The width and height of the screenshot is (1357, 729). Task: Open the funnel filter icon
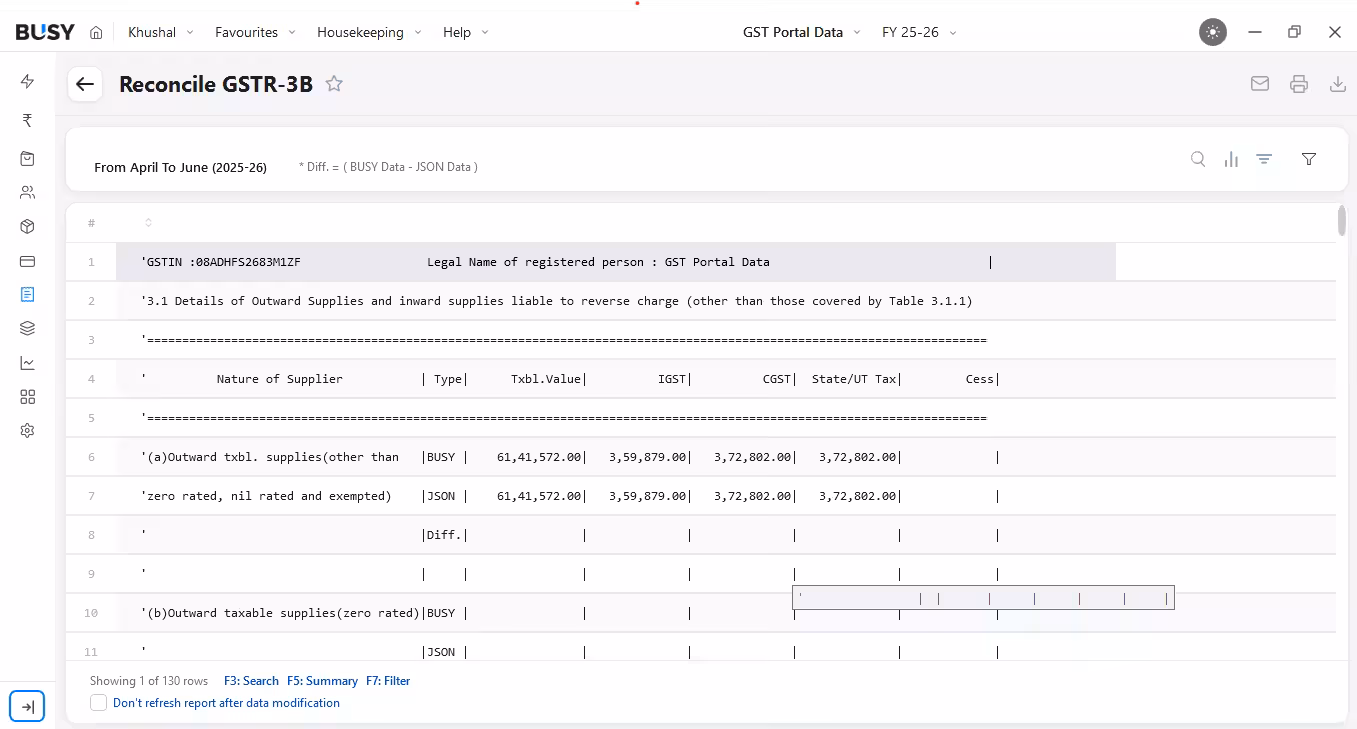click(x=1309, y=159)
